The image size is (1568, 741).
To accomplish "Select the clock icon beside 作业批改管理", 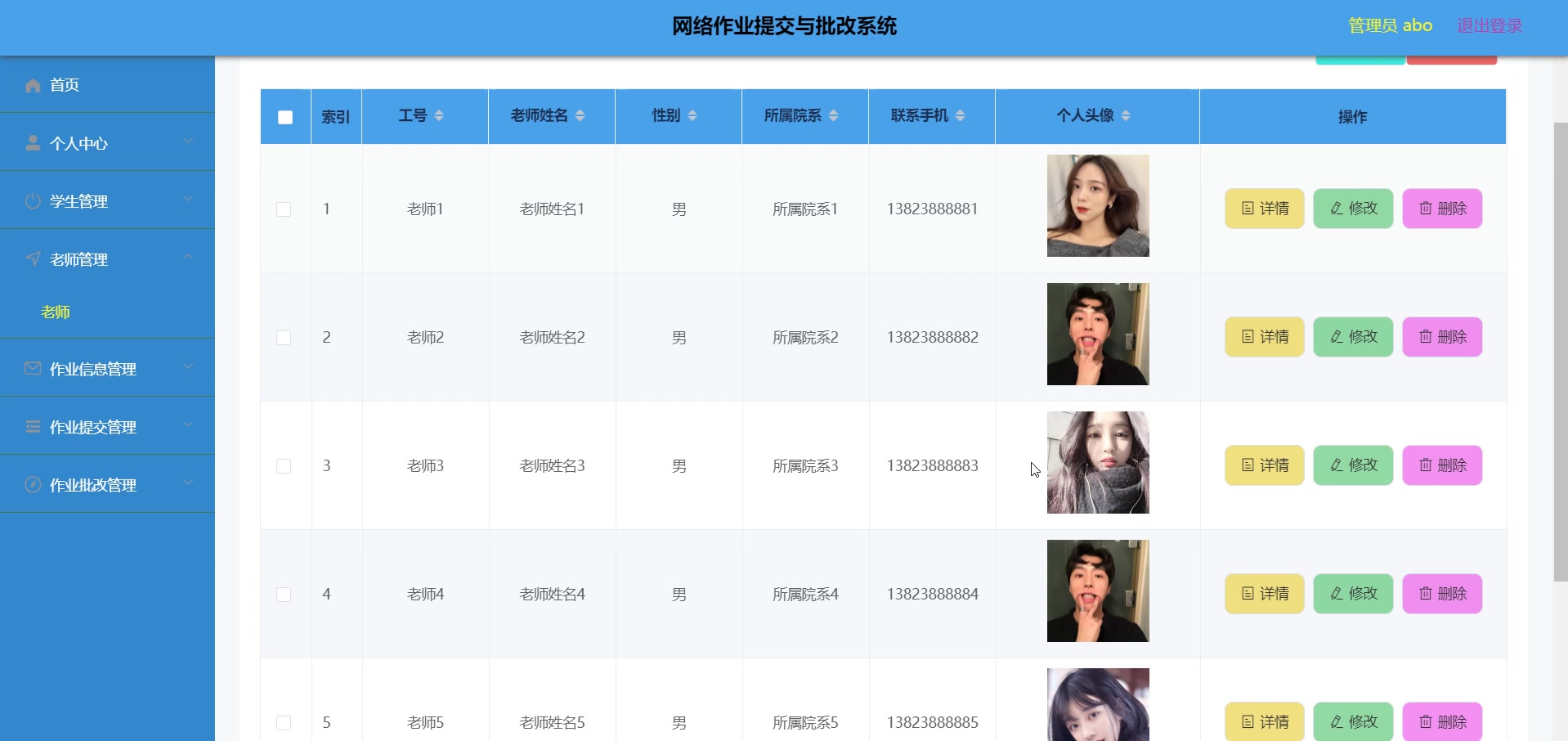I will 33,484.
